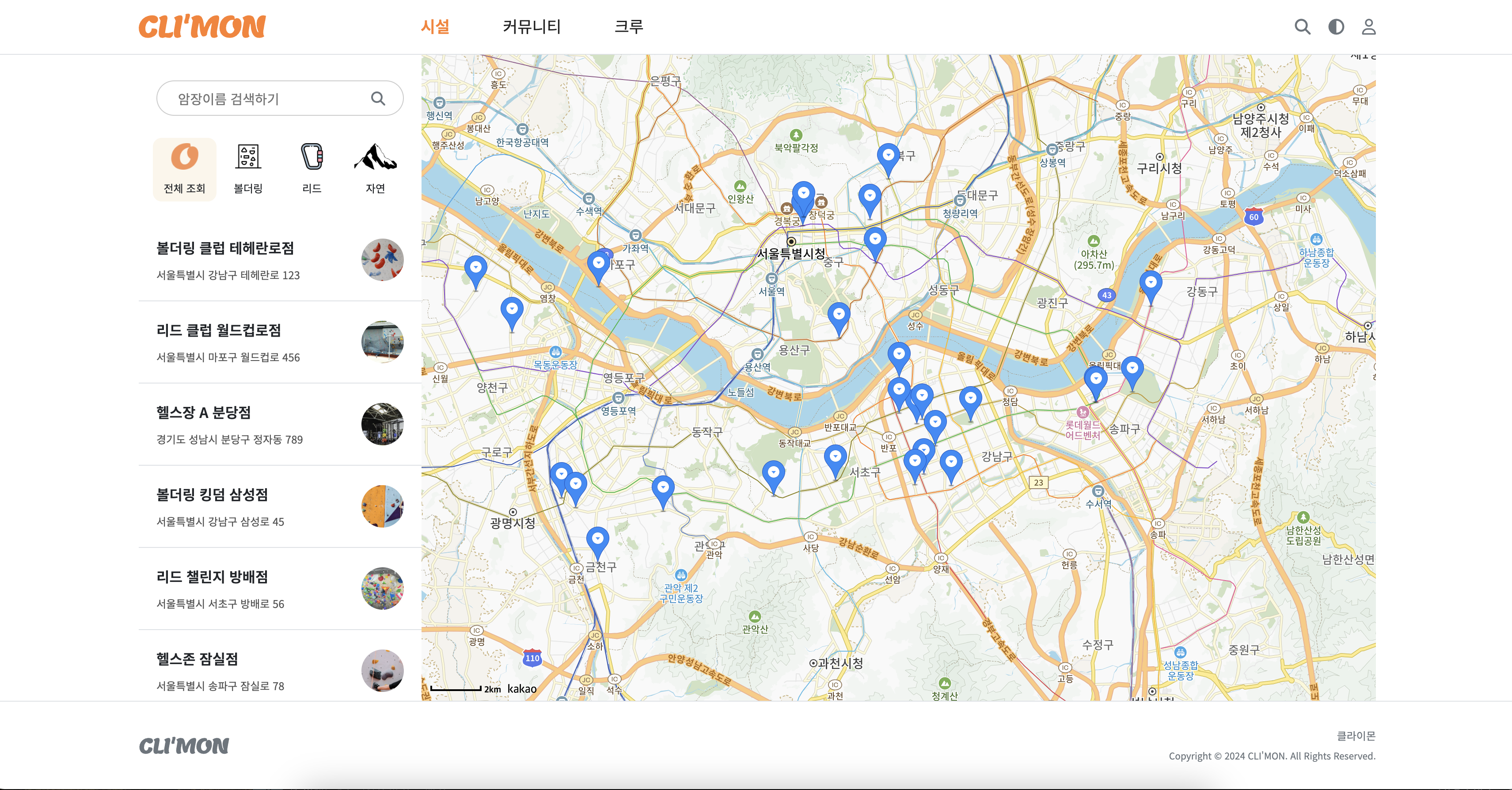Open 헬스장 A 분당점 listing
The image size is (1512, 790).
279,424
